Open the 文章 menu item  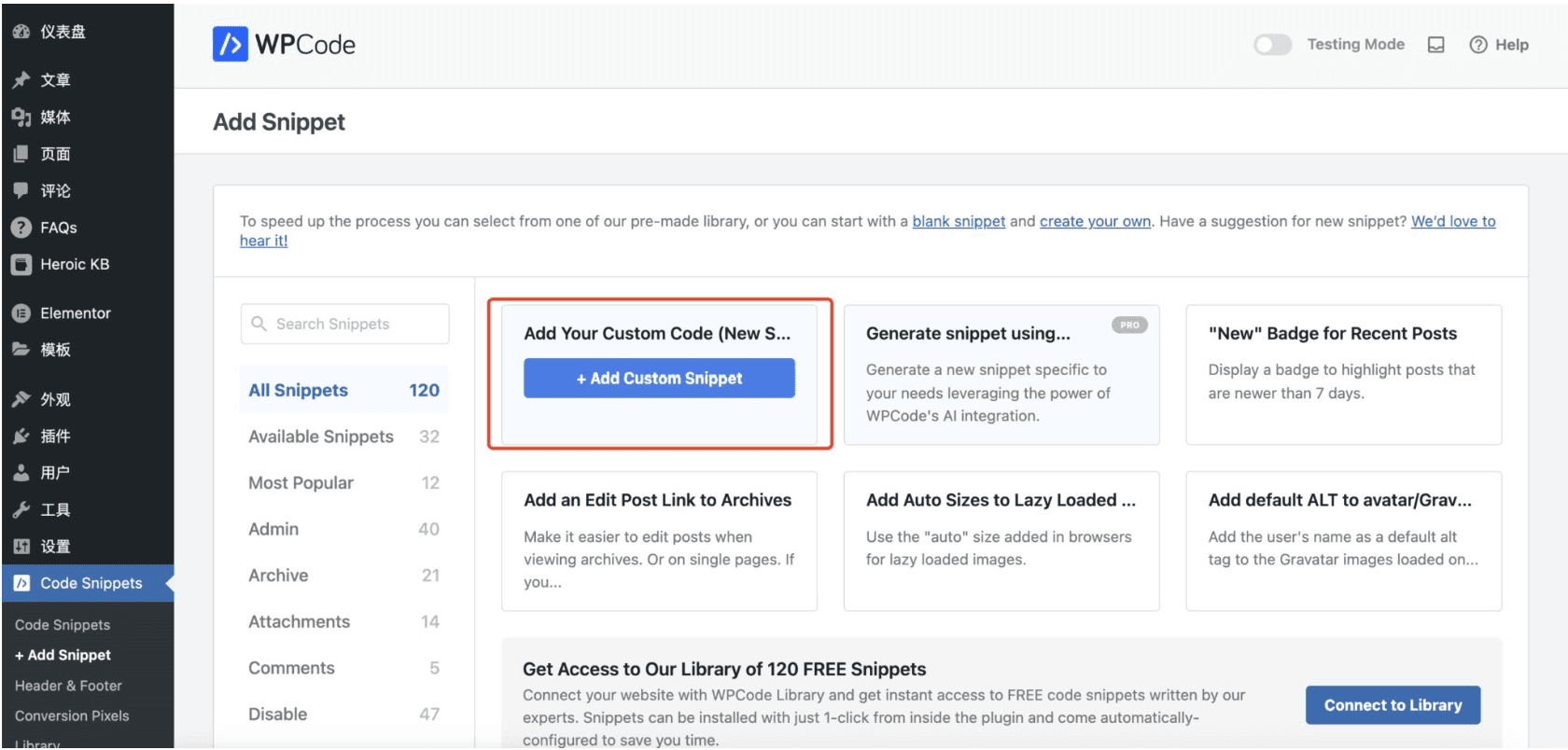tap(87, 80)
